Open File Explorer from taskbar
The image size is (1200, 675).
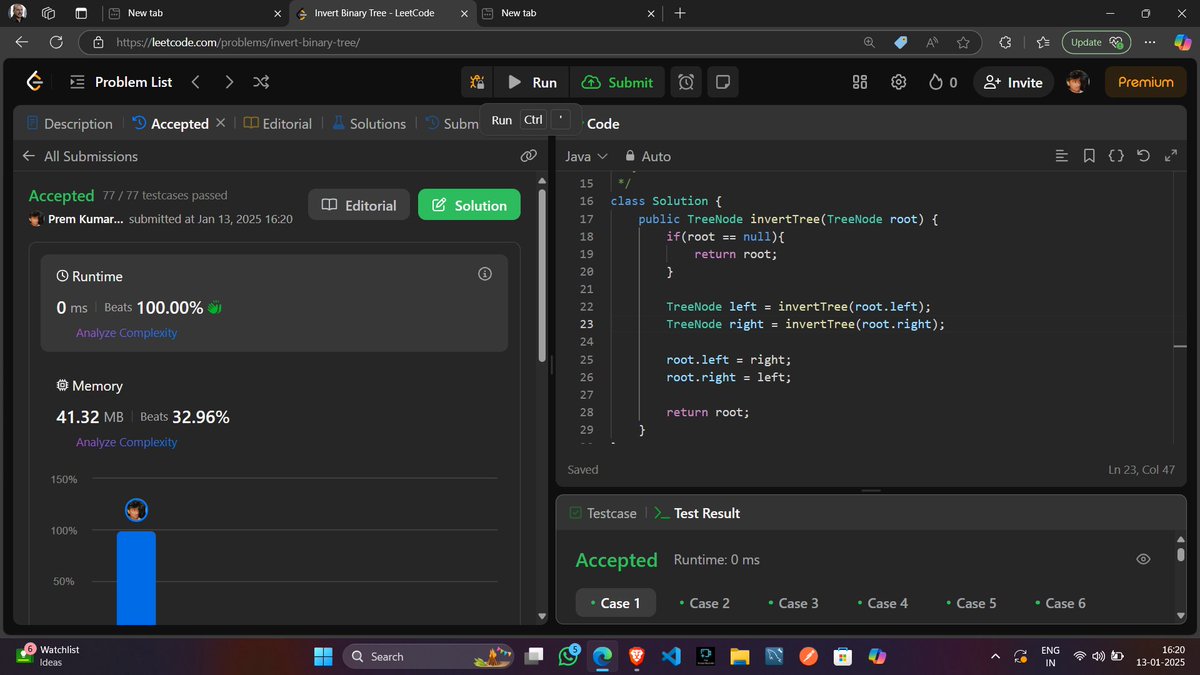[739, 656]
